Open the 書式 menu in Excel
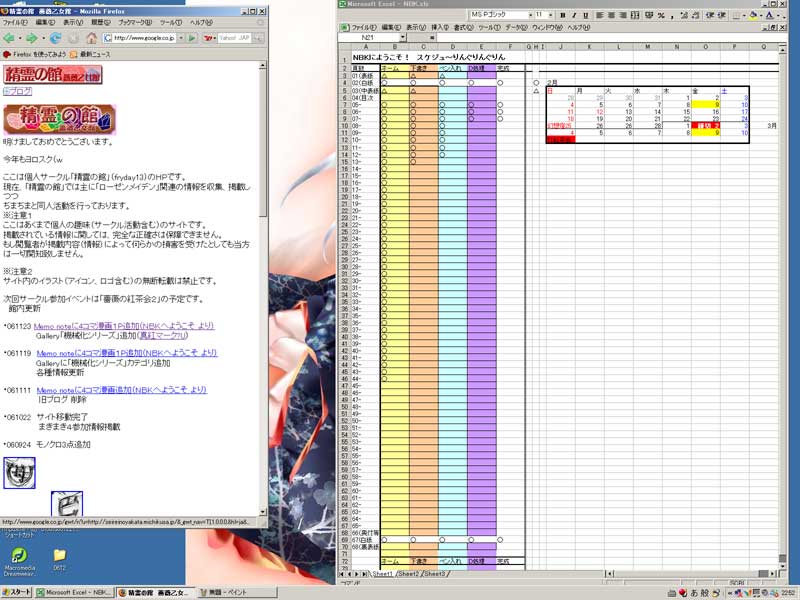 (463, 27)
